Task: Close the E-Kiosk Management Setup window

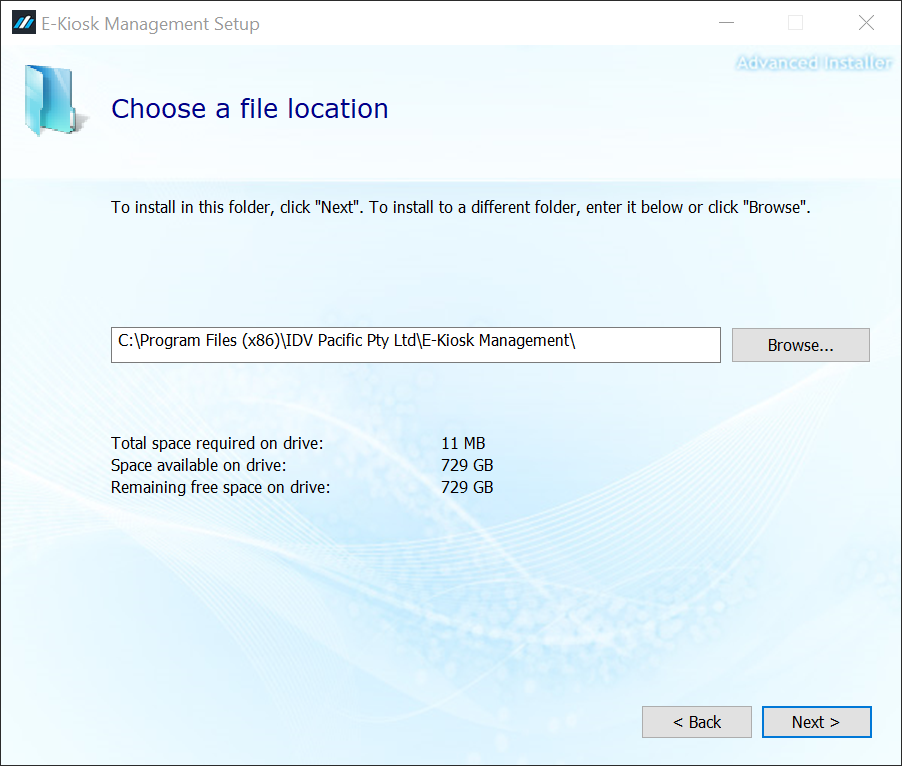Action: [866, 23]
